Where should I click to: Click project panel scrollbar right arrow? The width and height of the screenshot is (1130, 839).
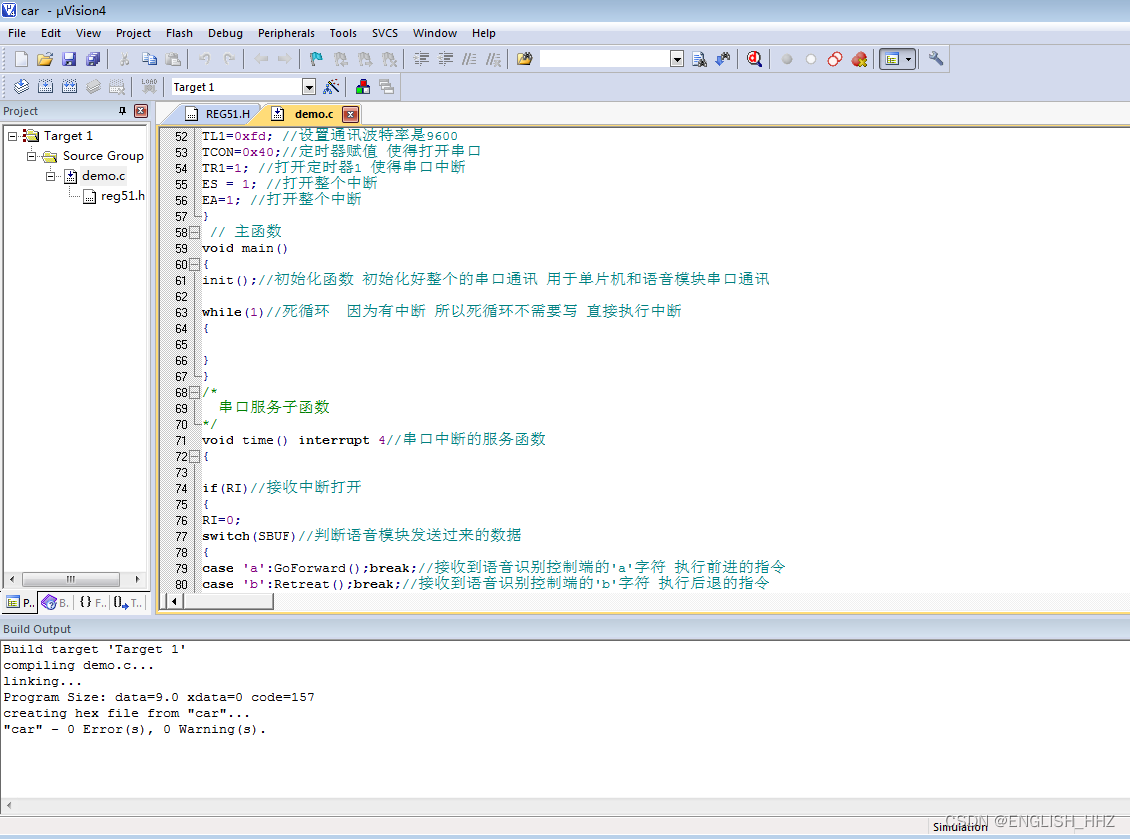pyautogui.click(x=137, y=580)
